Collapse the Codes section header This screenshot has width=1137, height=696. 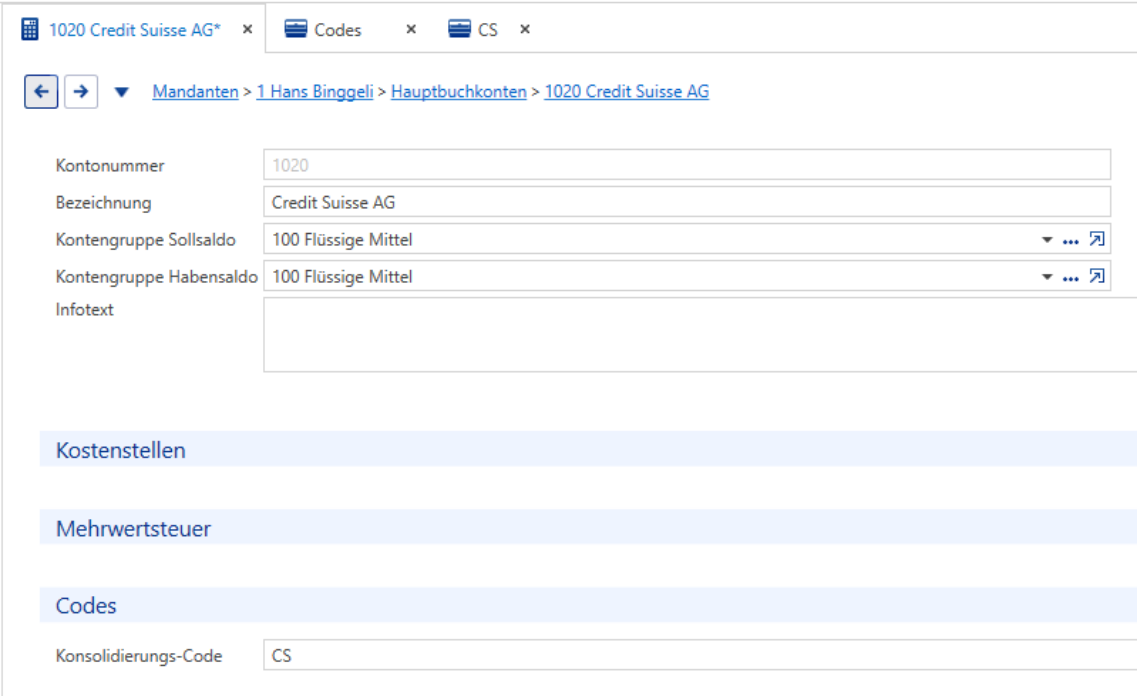click(588, 605)
